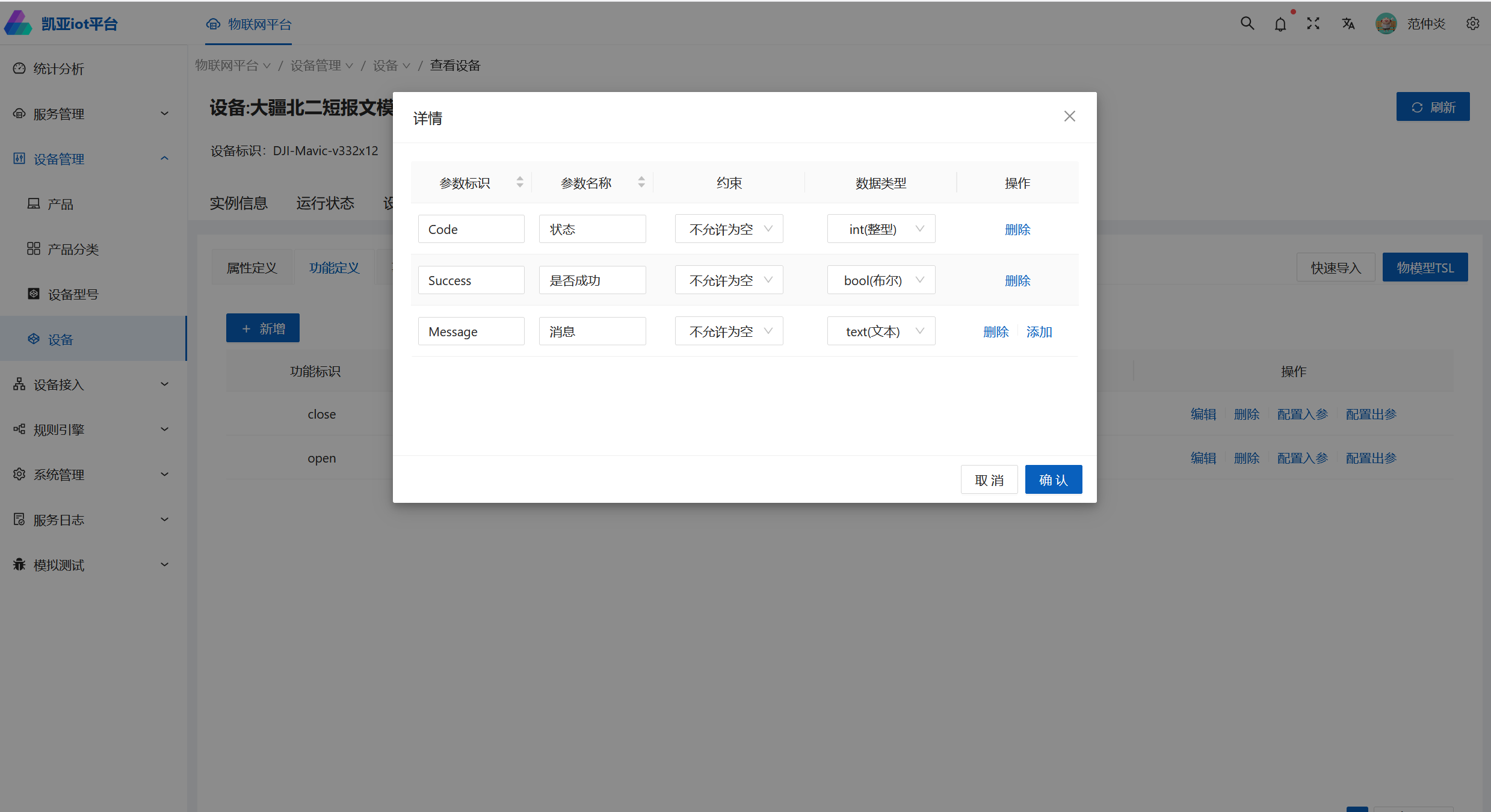
Task: Click the Kaiya iot platform logo
Action: pyautogui.click(x=18, y=23)
